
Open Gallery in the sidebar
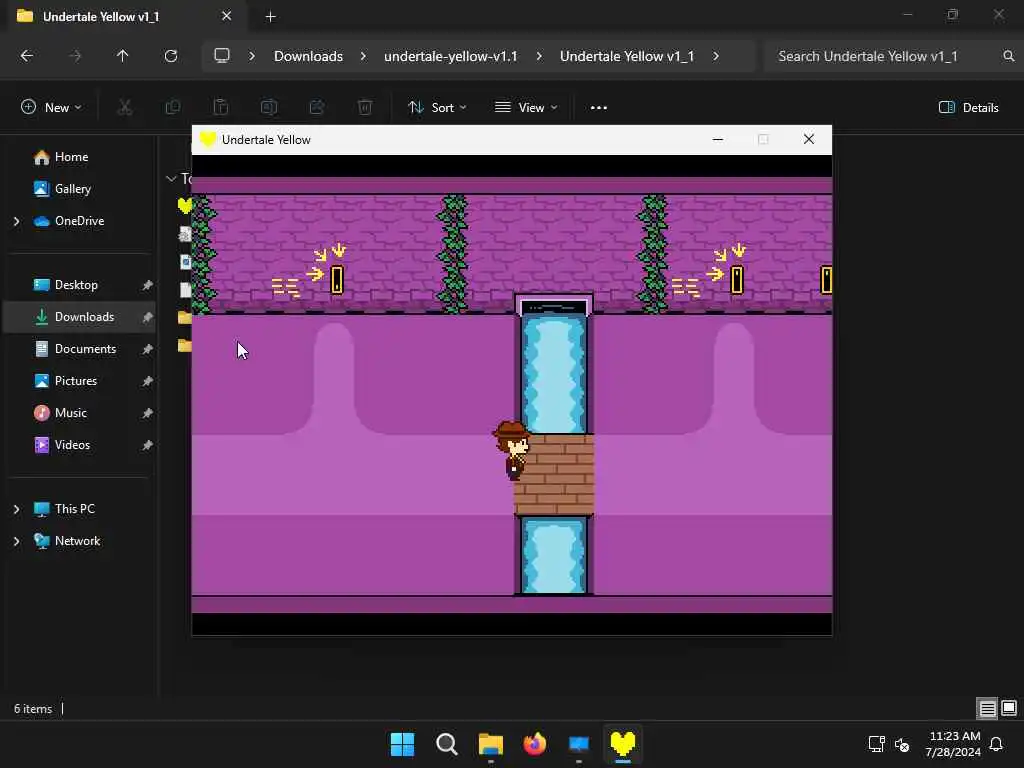(x=72, y=189)
